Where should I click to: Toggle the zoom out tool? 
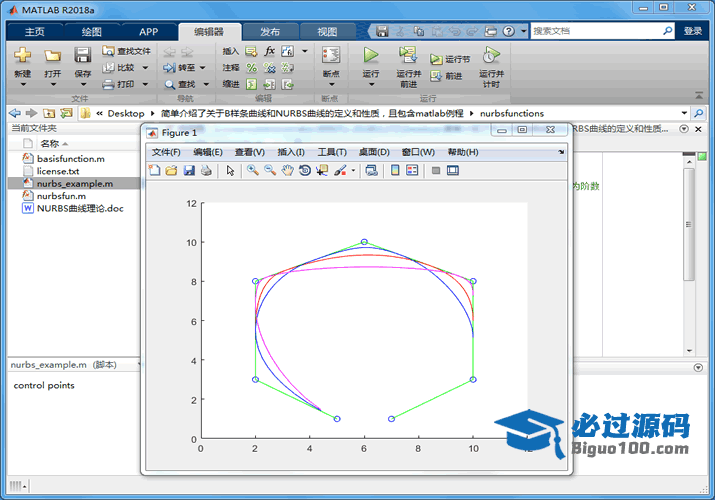pyautogui.click(x=270, y=170)
